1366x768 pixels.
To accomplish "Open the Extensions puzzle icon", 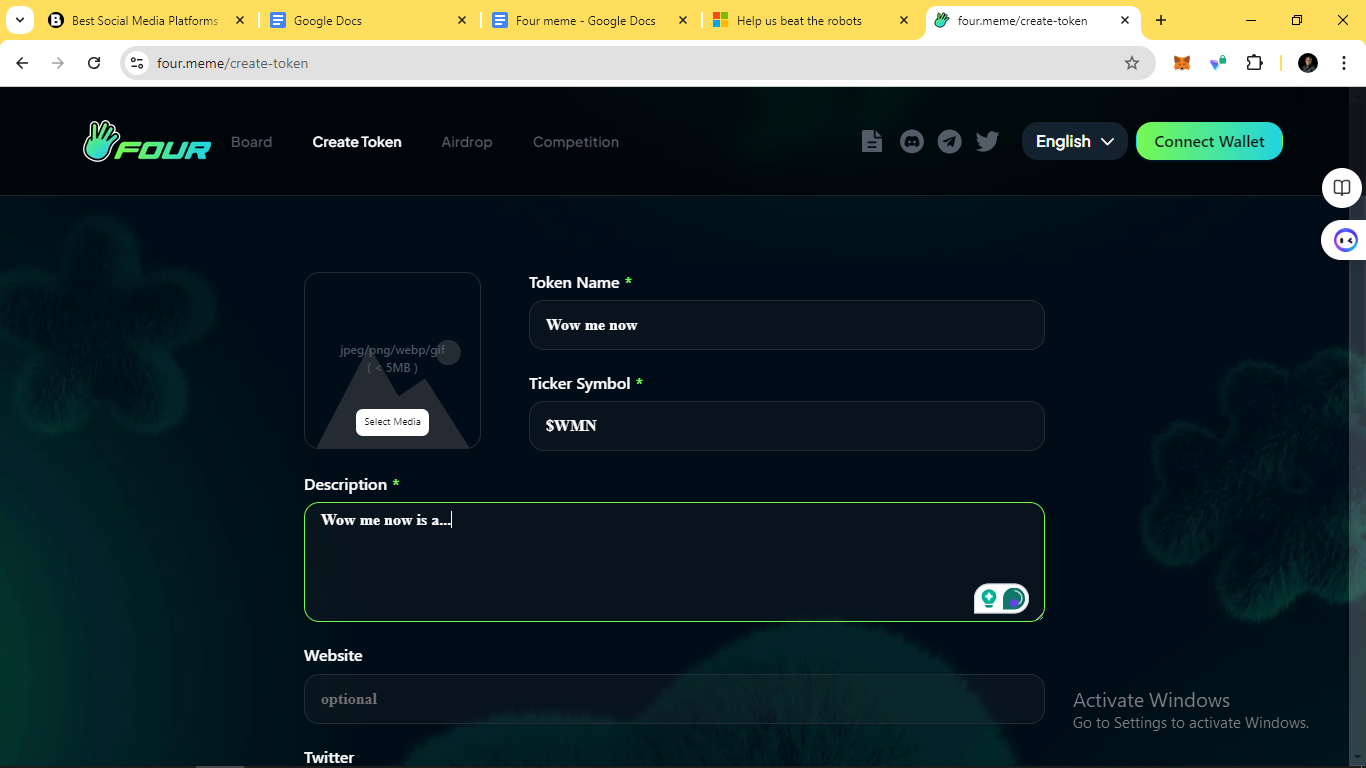I will pos(1254,63).
